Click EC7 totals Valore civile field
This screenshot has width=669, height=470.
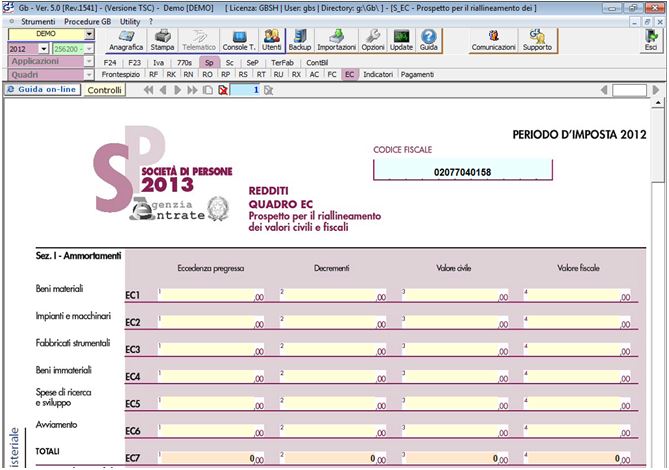(x=456, y=458)
